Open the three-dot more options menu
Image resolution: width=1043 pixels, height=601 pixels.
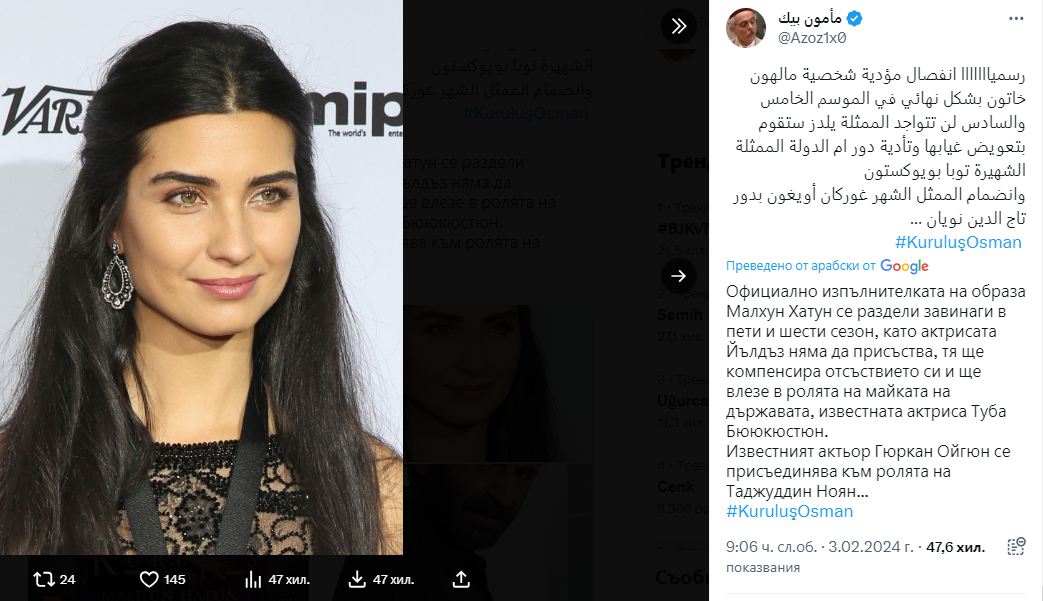click(1016, 19)
